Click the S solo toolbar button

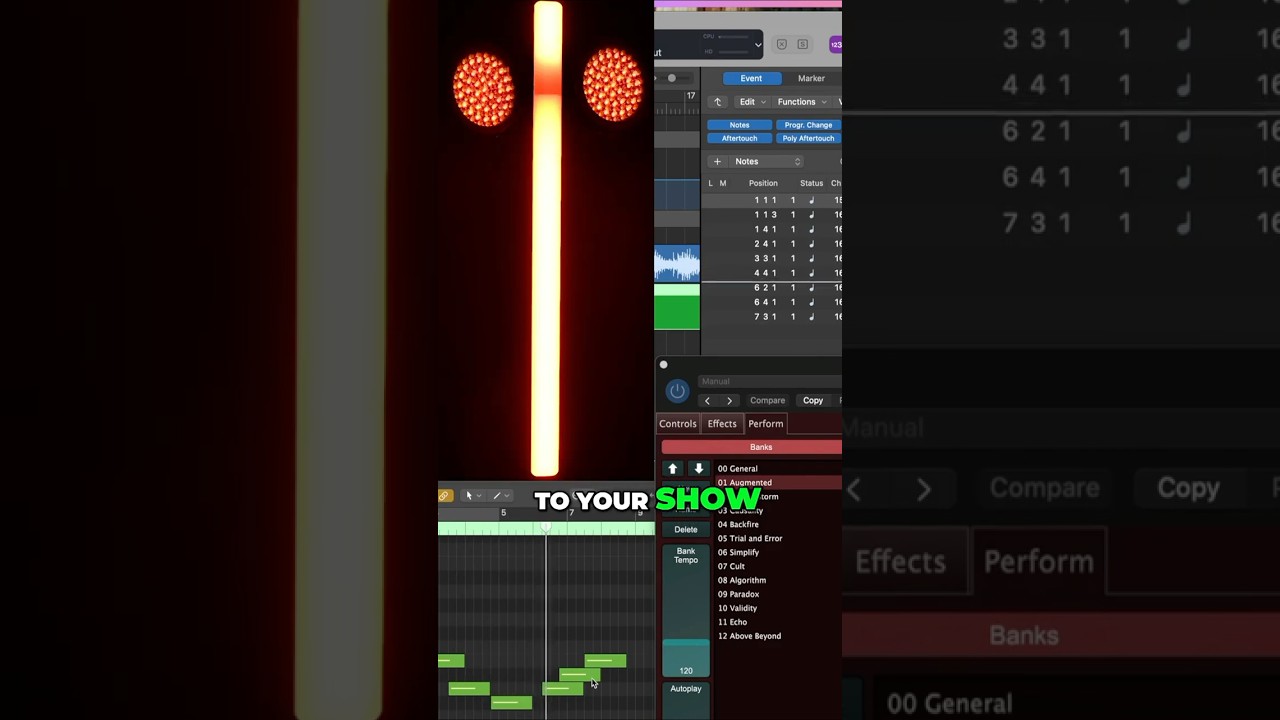(x=802, y=45)
